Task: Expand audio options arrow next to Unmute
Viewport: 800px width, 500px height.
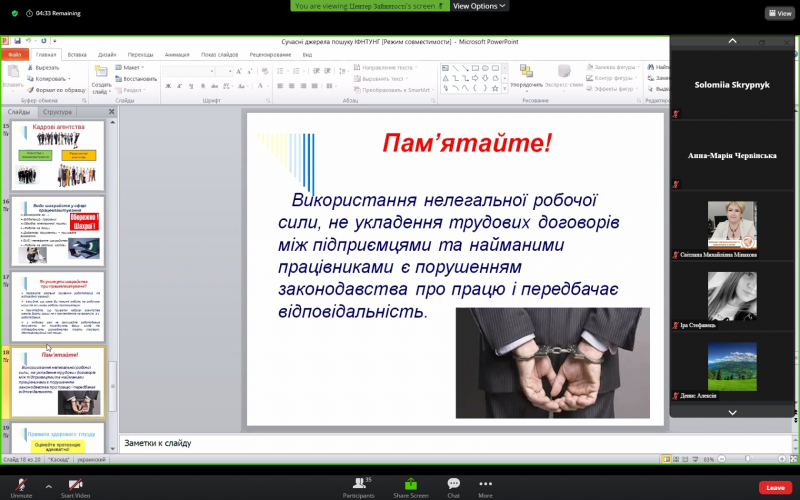Action: pos(48,486)
